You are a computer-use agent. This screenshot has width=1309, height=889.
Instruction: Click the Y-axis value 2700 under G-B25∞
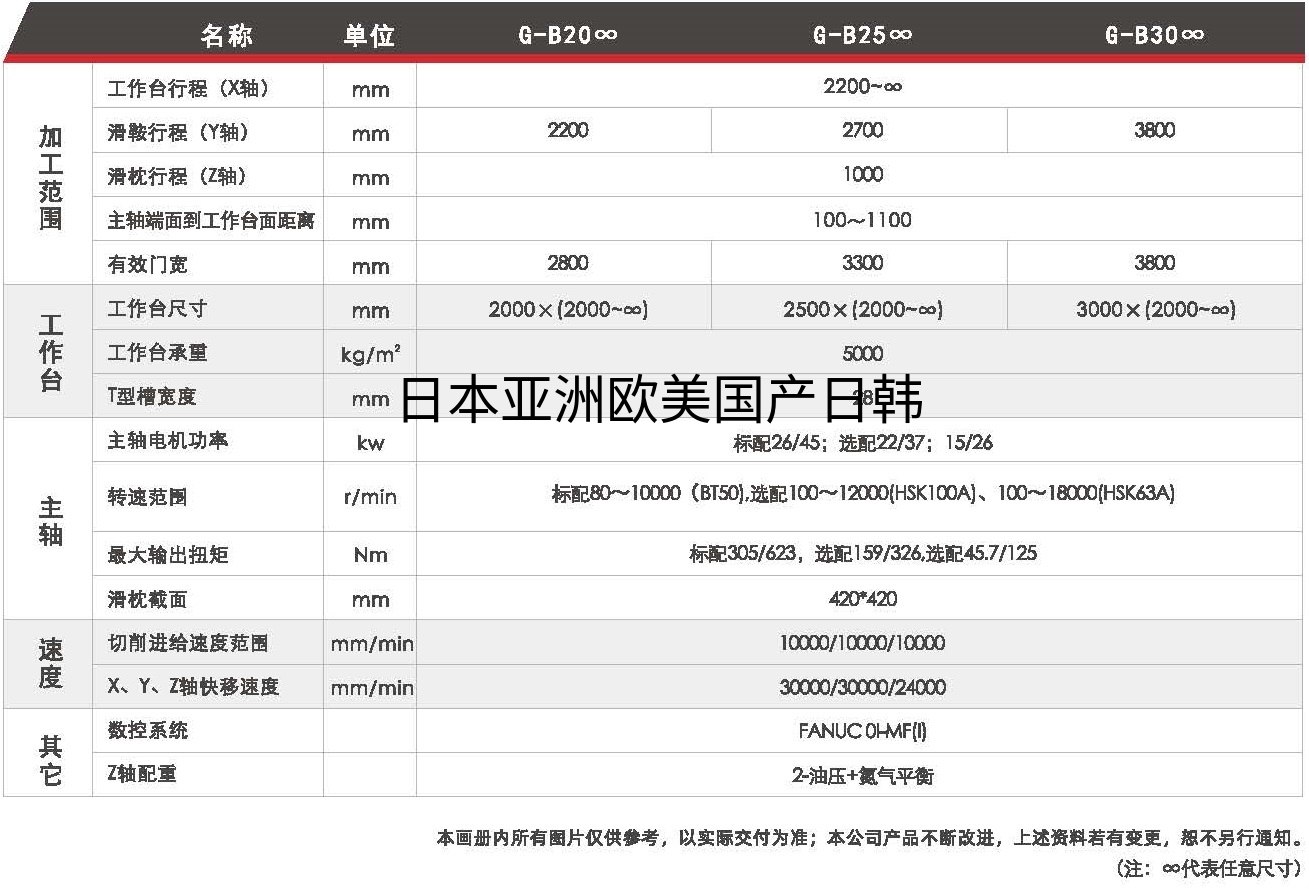click(862, 130)
